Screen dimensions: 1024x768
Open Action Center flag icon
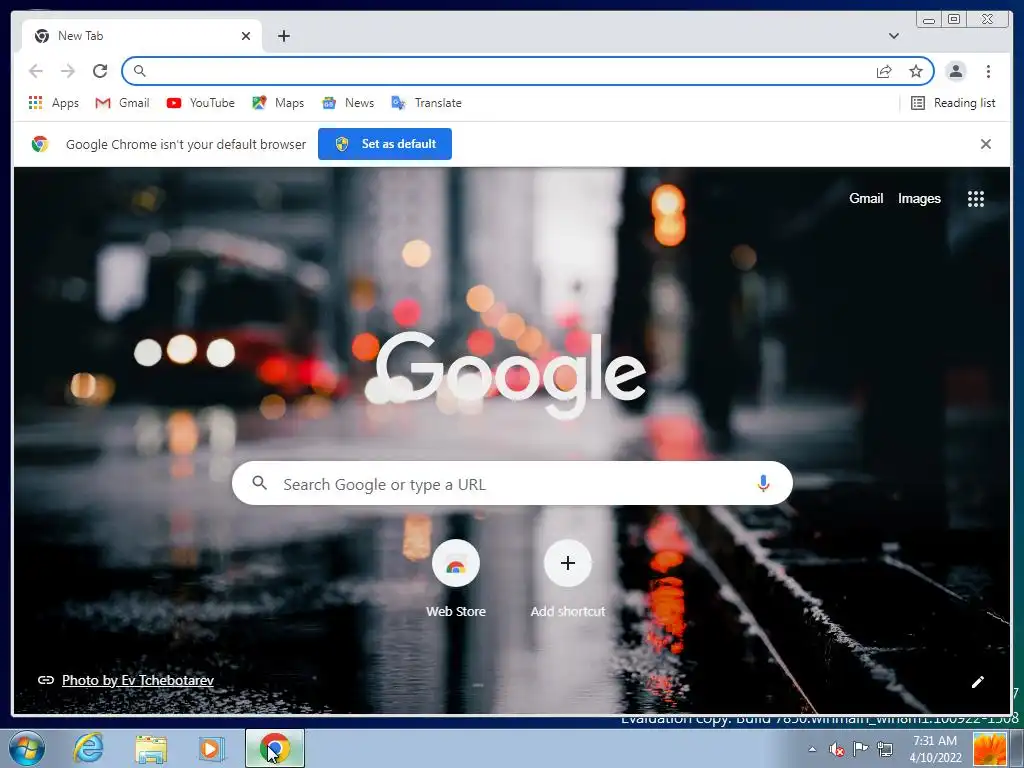coord(861,748)
